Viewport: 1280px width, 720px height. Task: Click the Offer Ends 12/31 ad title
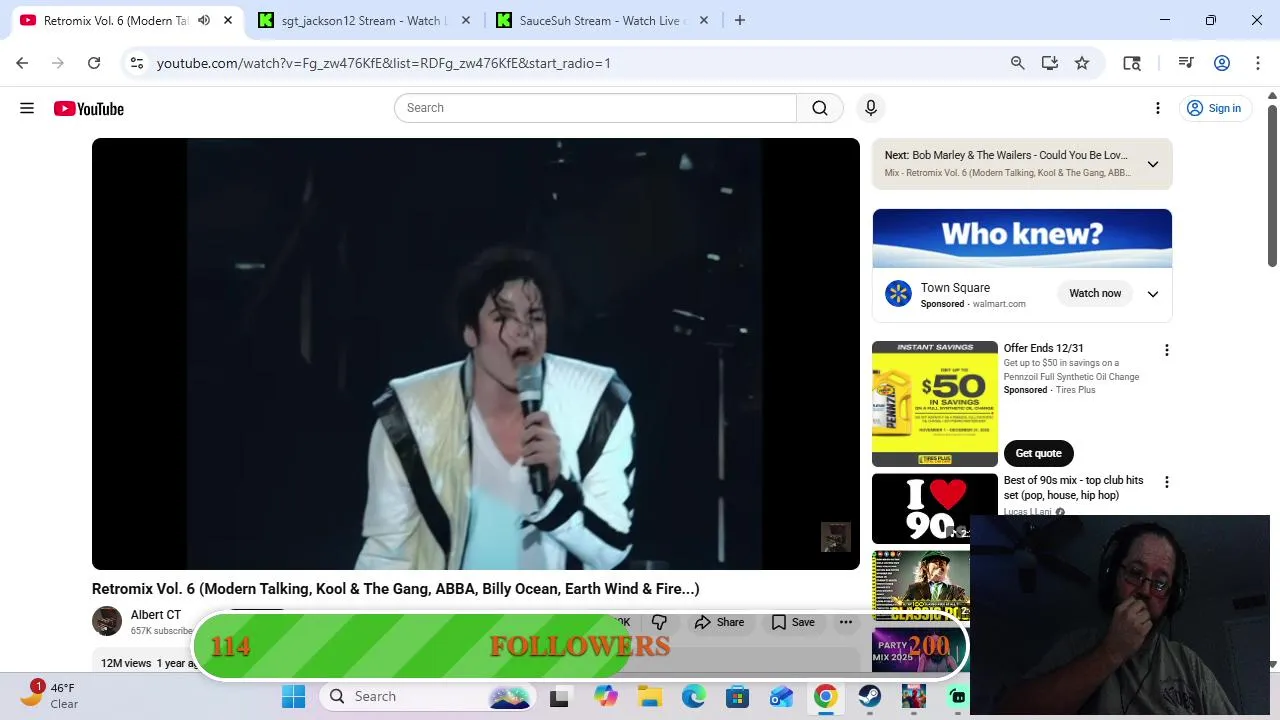coord(1043,348)
